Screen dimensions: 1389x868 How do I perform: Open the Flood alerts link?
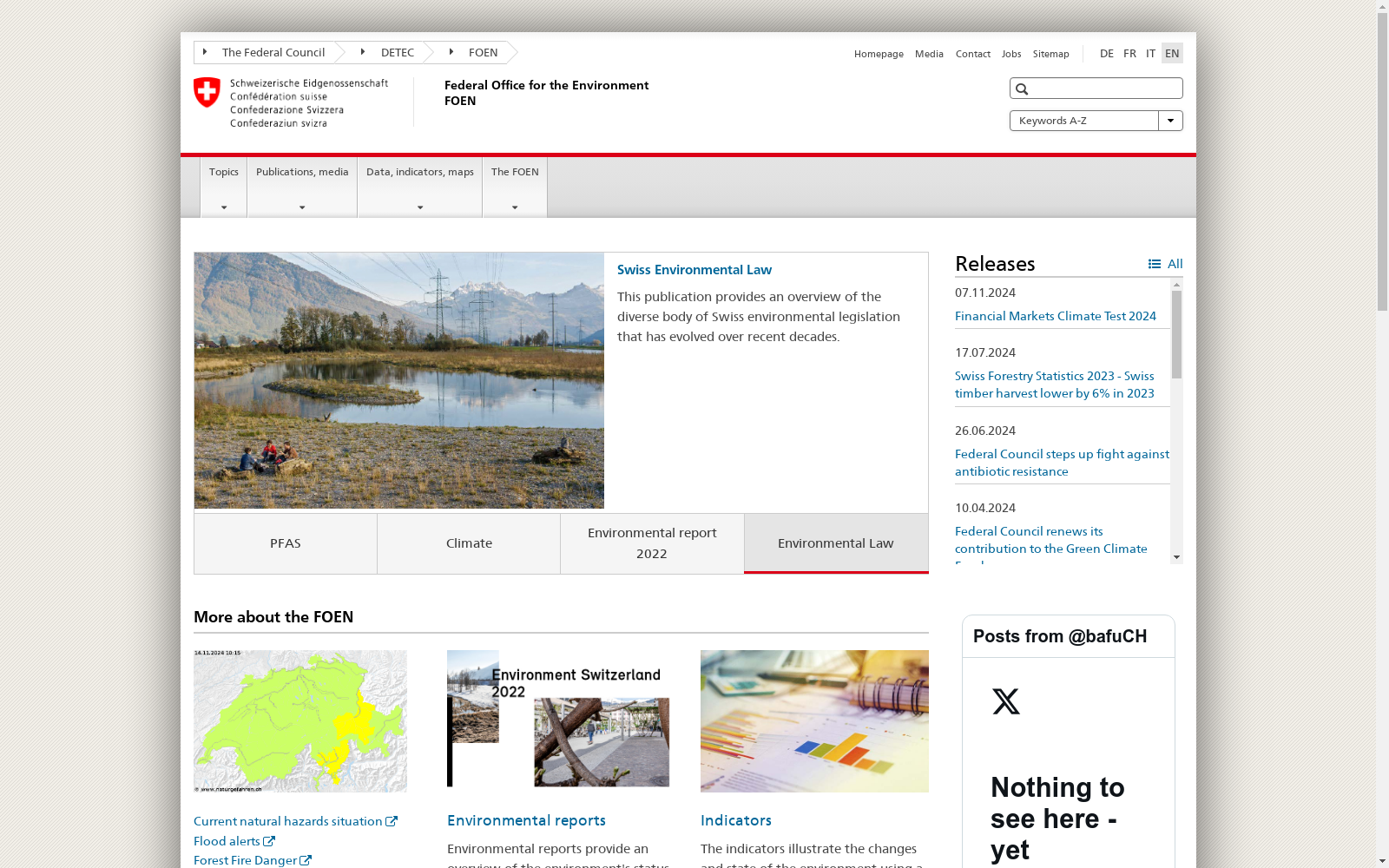pos(227,841)
